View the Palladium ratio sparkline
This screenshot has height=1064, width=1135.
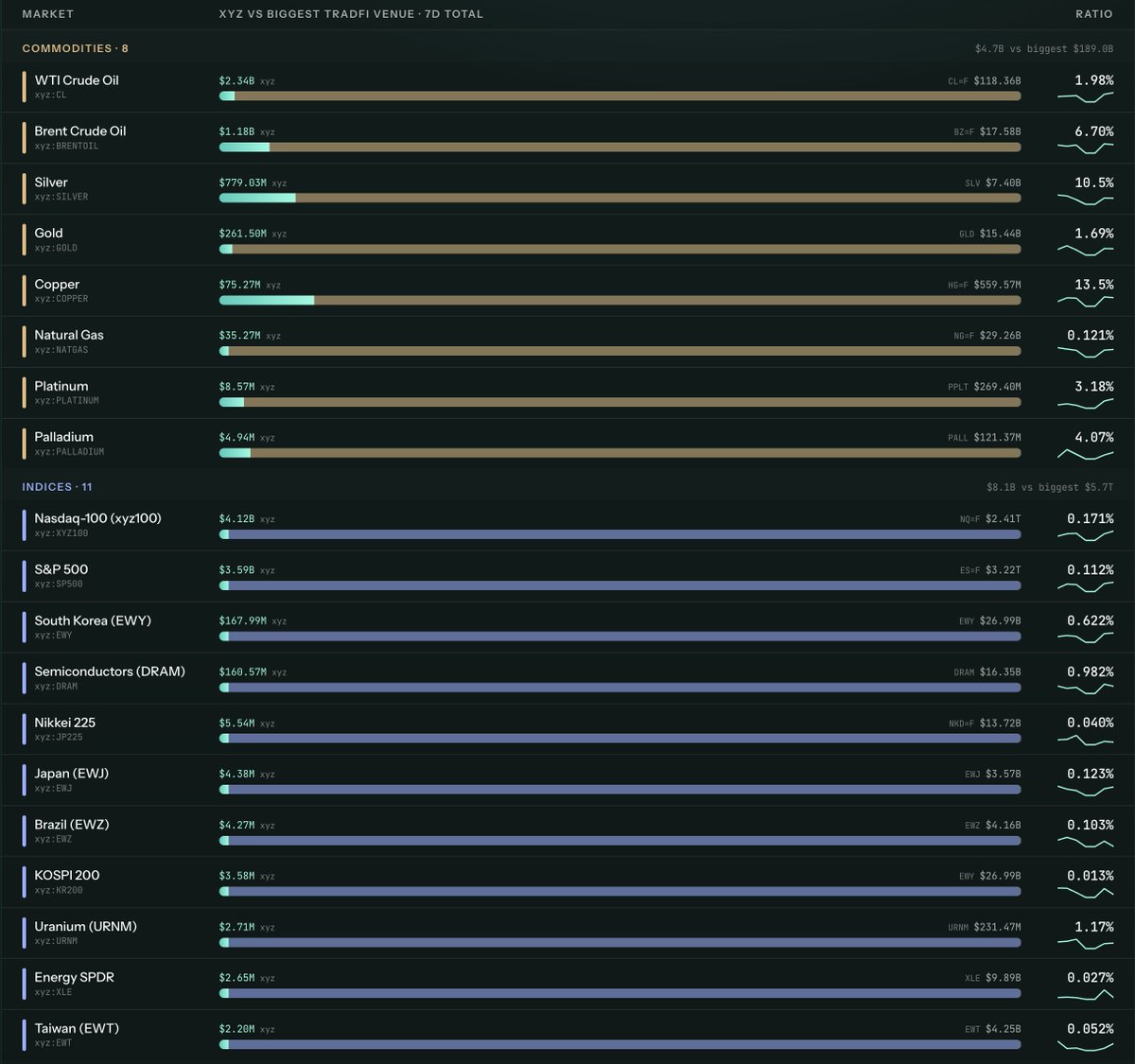click(x=1086, y=455)
